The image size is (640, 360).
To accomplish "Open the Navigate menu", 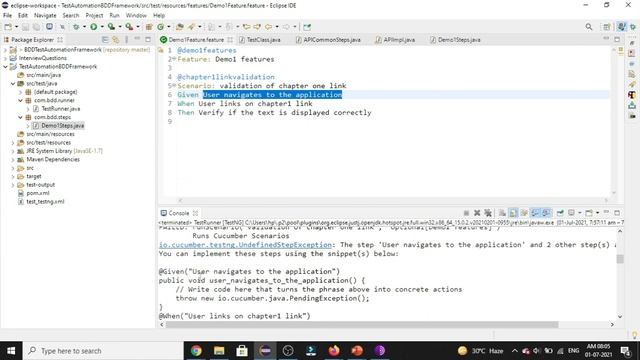I will point(45,16).
